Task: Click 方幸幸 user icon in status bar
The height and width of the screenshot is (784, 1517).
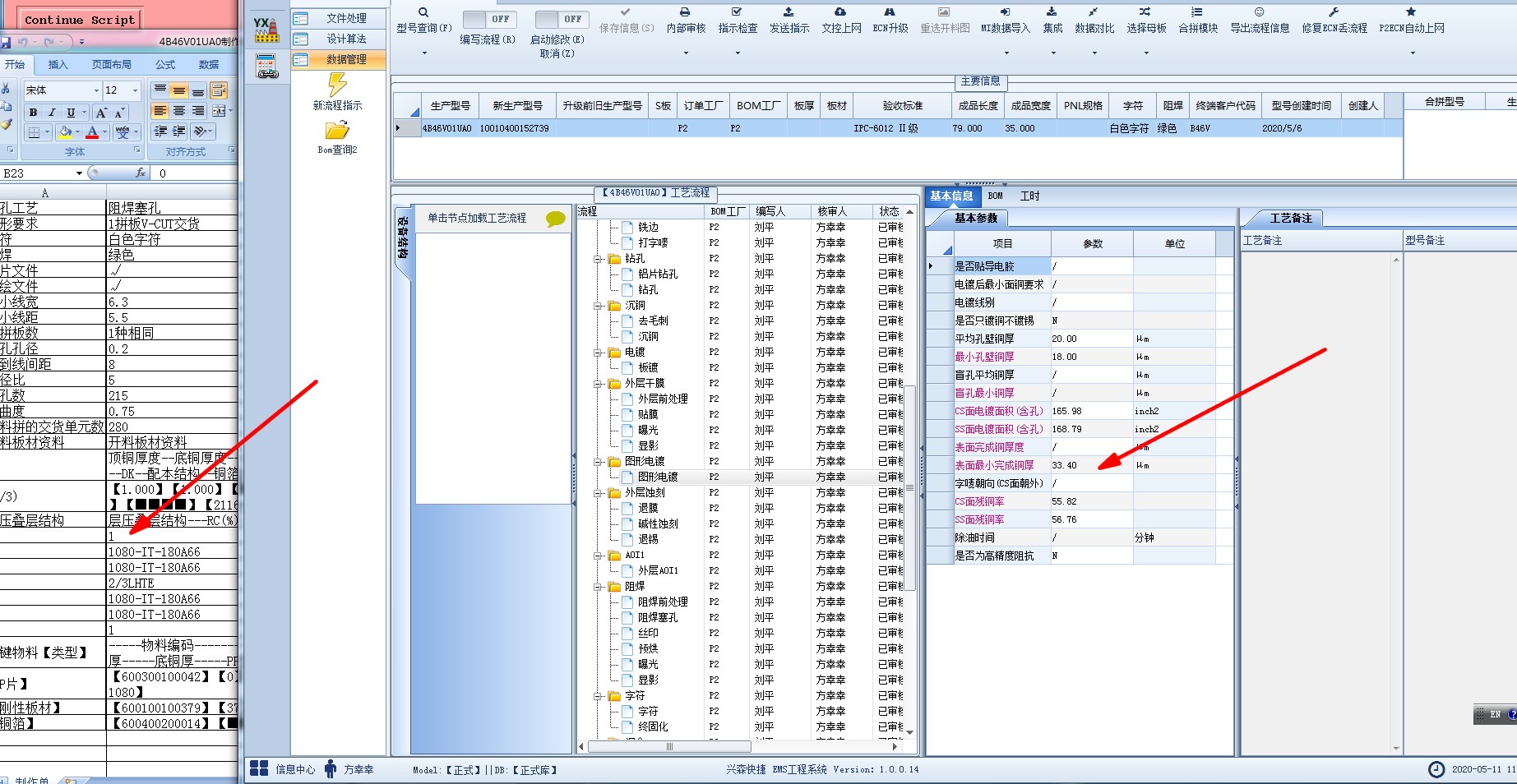Action: tap(331, 769)
